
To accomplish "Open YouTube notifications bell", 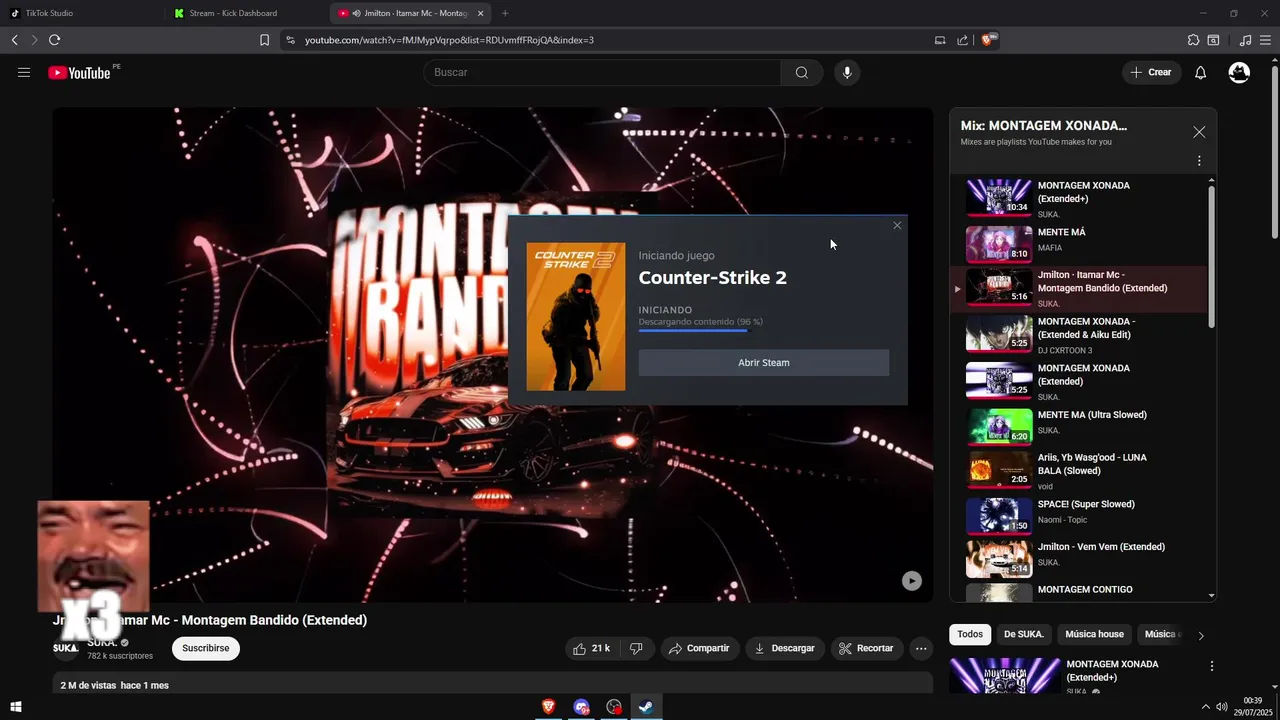I will click(x=1201, y=72).
